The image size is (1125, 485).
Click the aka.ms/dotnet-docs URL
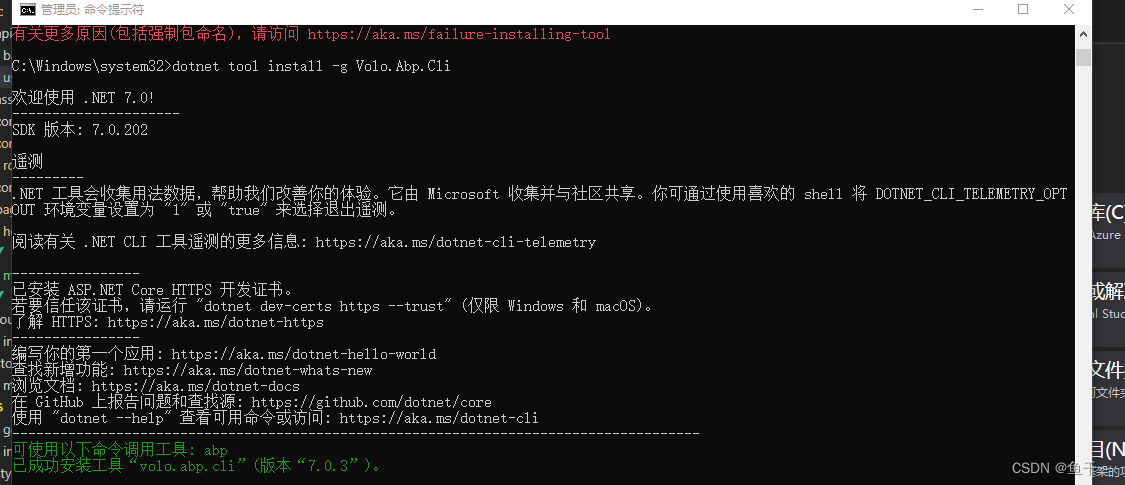[x=191, y=386]
